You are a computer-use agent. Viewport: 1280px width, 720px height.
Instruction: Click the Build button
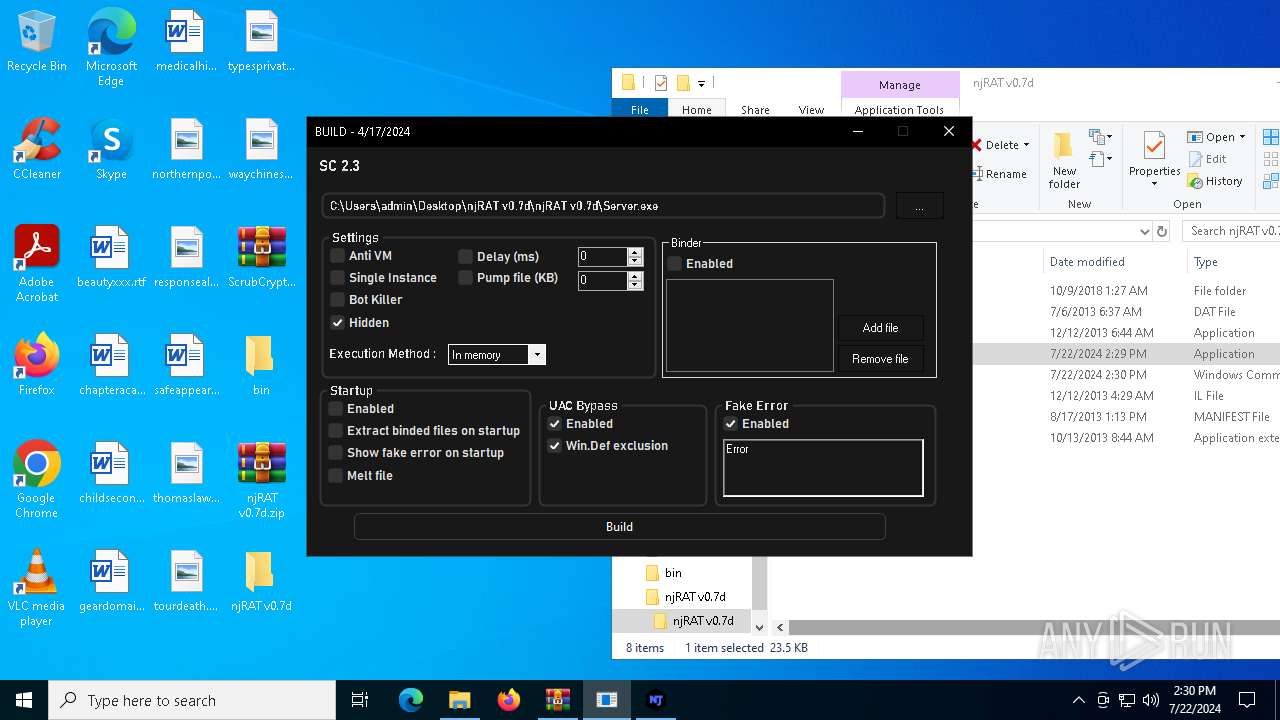point(619,527)
